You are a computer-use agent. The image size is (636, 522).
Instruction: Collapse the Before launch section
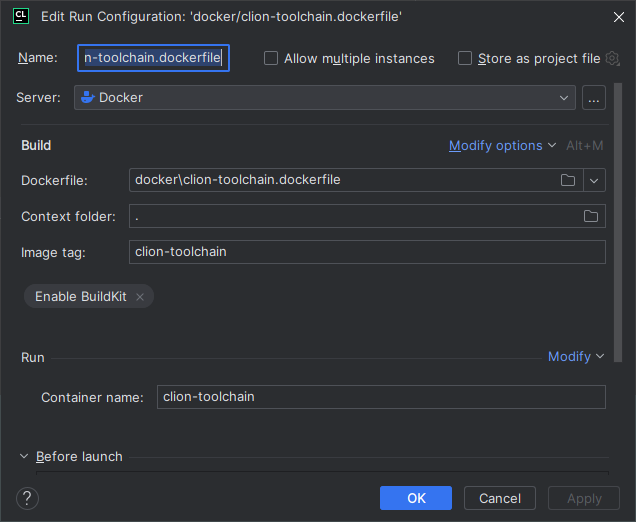tap(24, 456)
